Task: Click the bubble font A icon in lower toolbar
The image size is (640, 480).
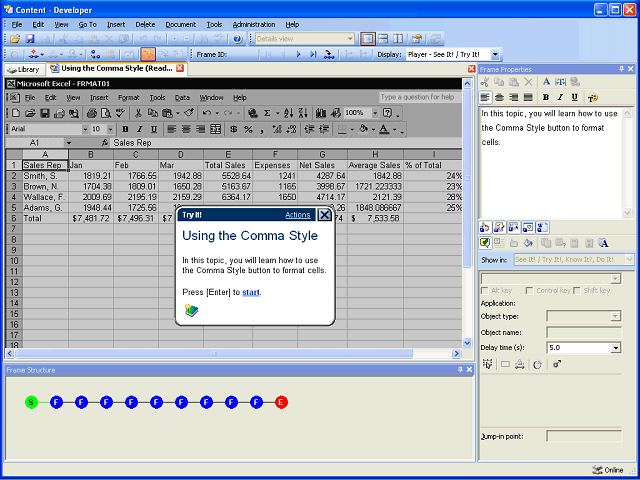Action: pos(604,243)
